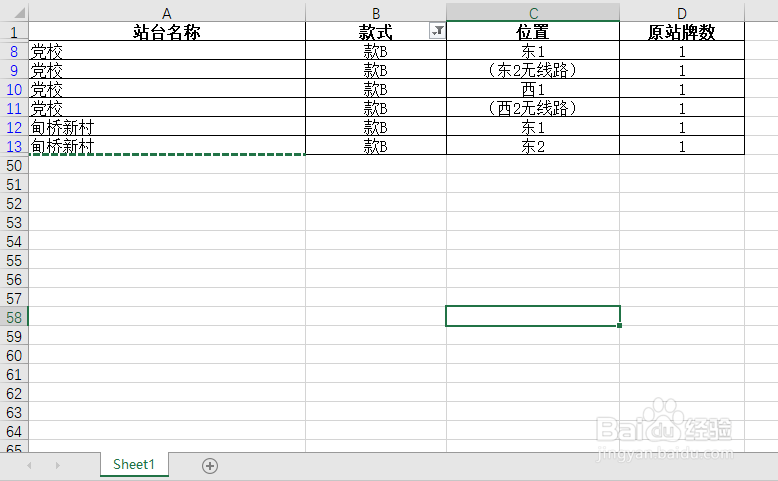Select 甸桥新村 cell in row 12

[x=167, y=127]
